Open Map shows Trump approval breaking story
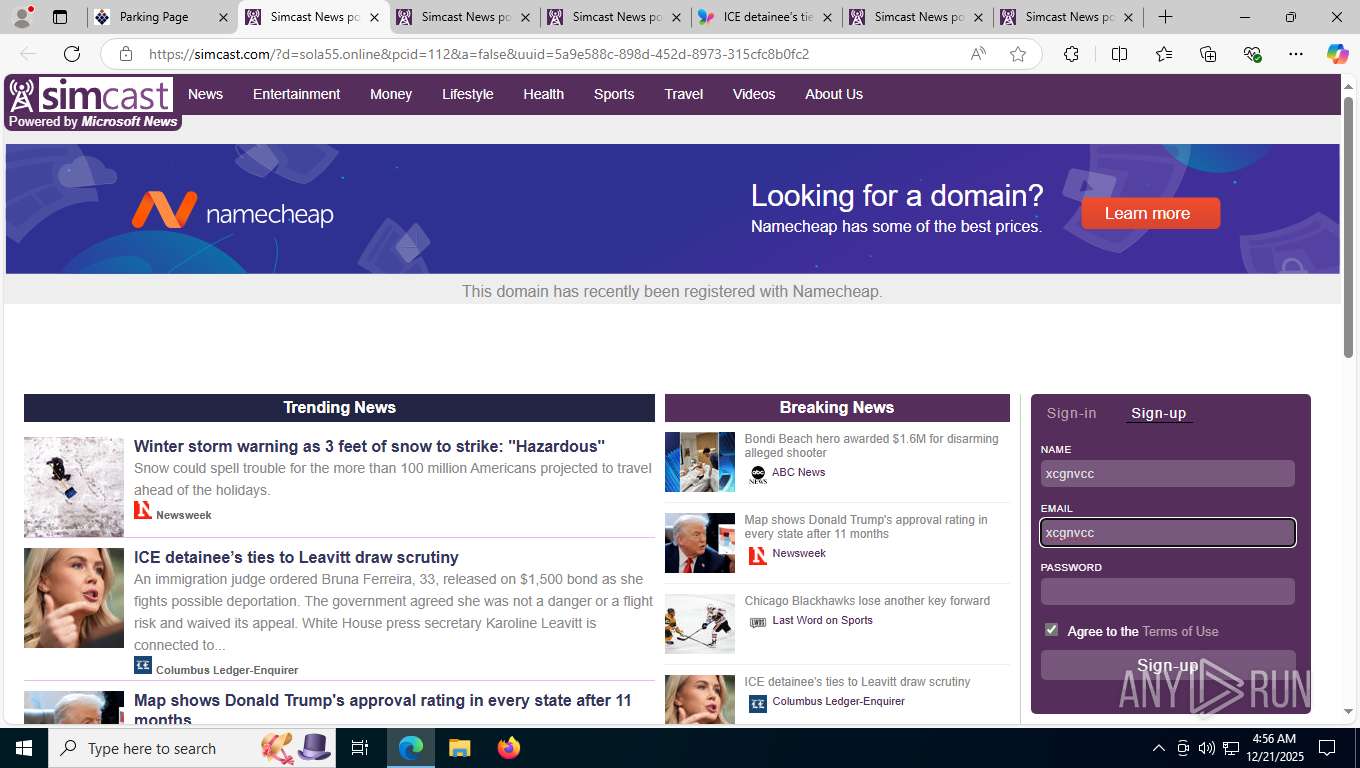 click(x=866, y=527)
